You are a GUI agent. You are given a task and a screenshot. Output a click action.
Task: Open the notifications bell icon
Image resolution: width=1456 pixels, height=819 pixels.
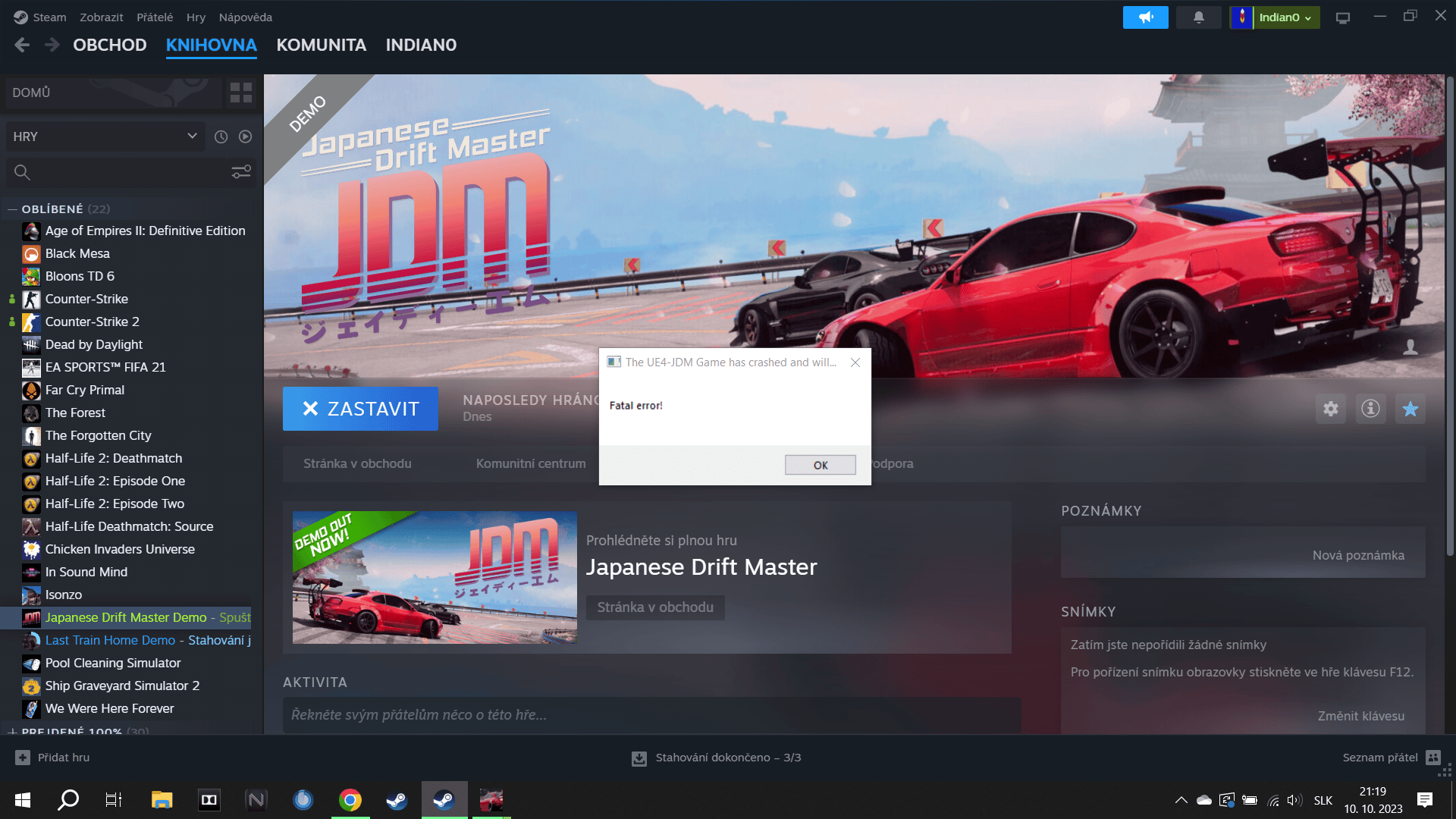pos(1198,17)
